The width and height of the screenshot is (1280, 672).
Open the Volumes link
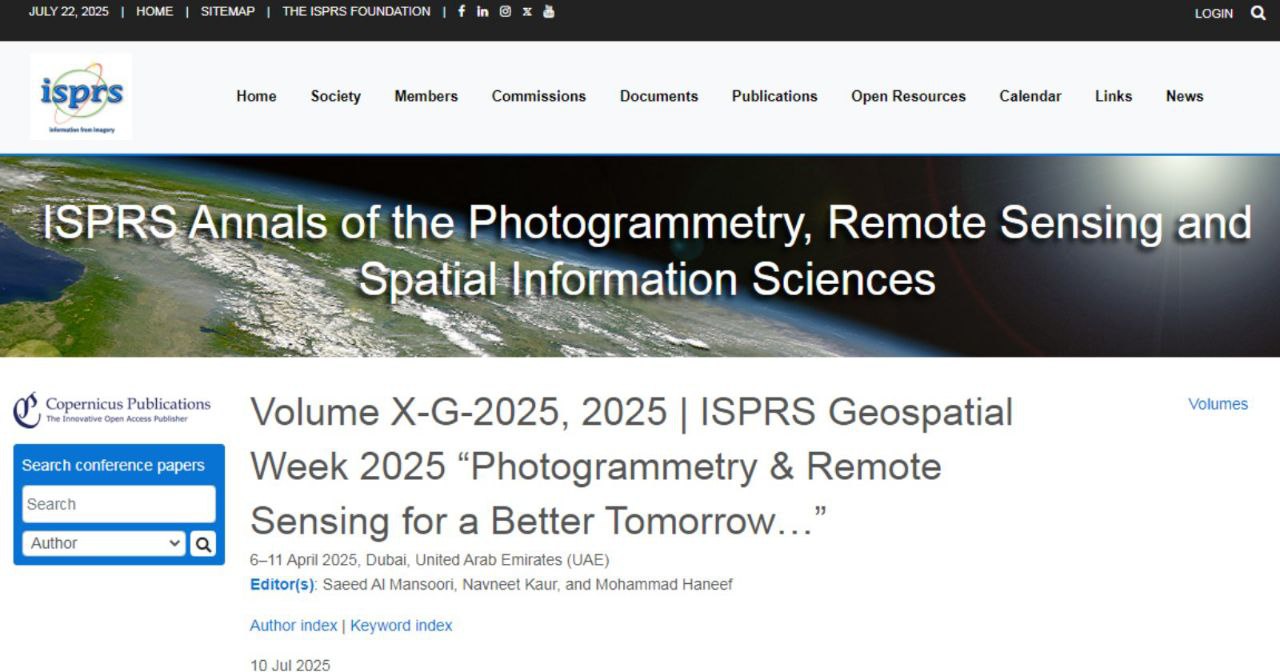(x=1218, y=404)
